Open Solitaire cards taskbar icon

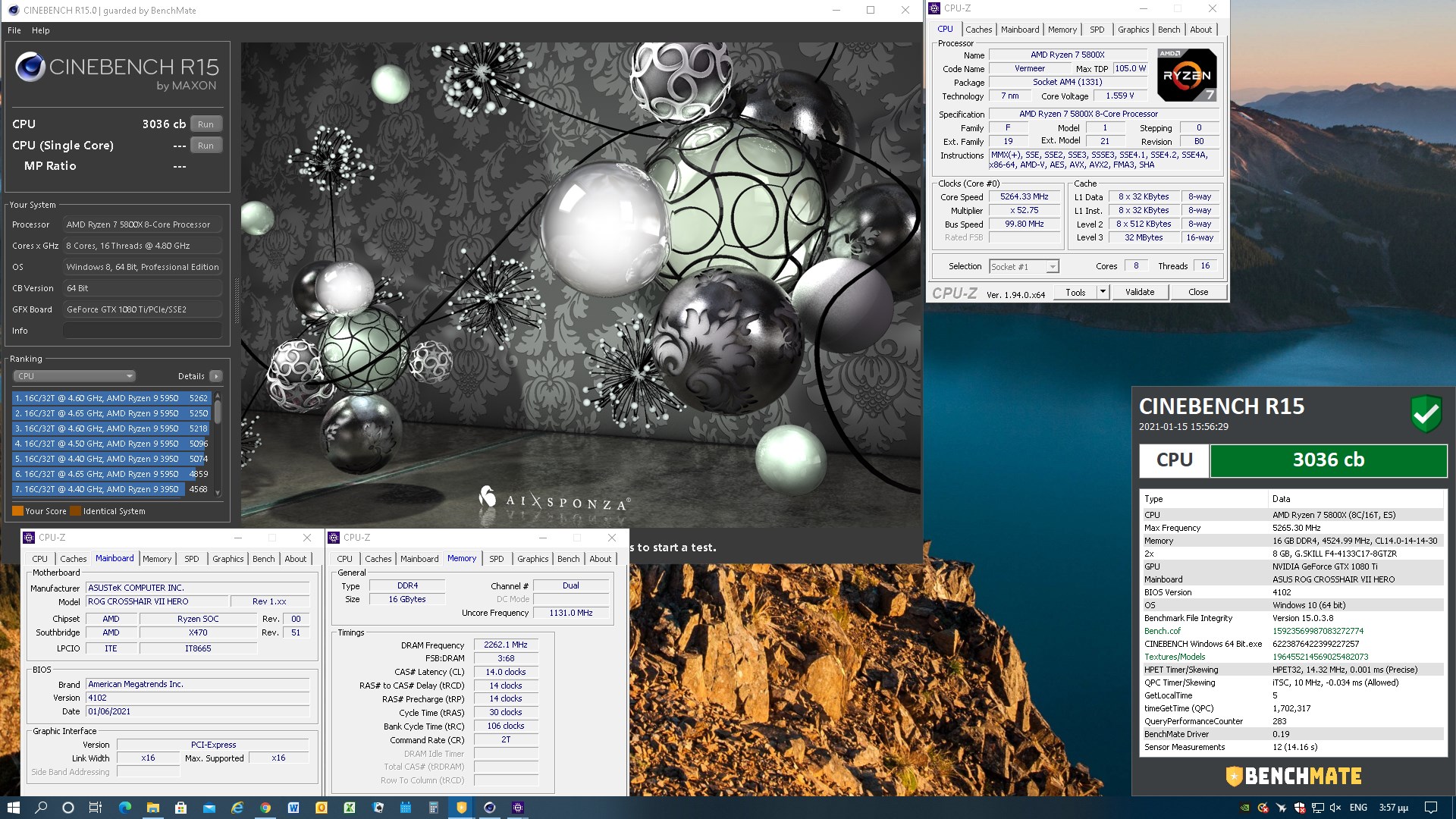point(378,808)
